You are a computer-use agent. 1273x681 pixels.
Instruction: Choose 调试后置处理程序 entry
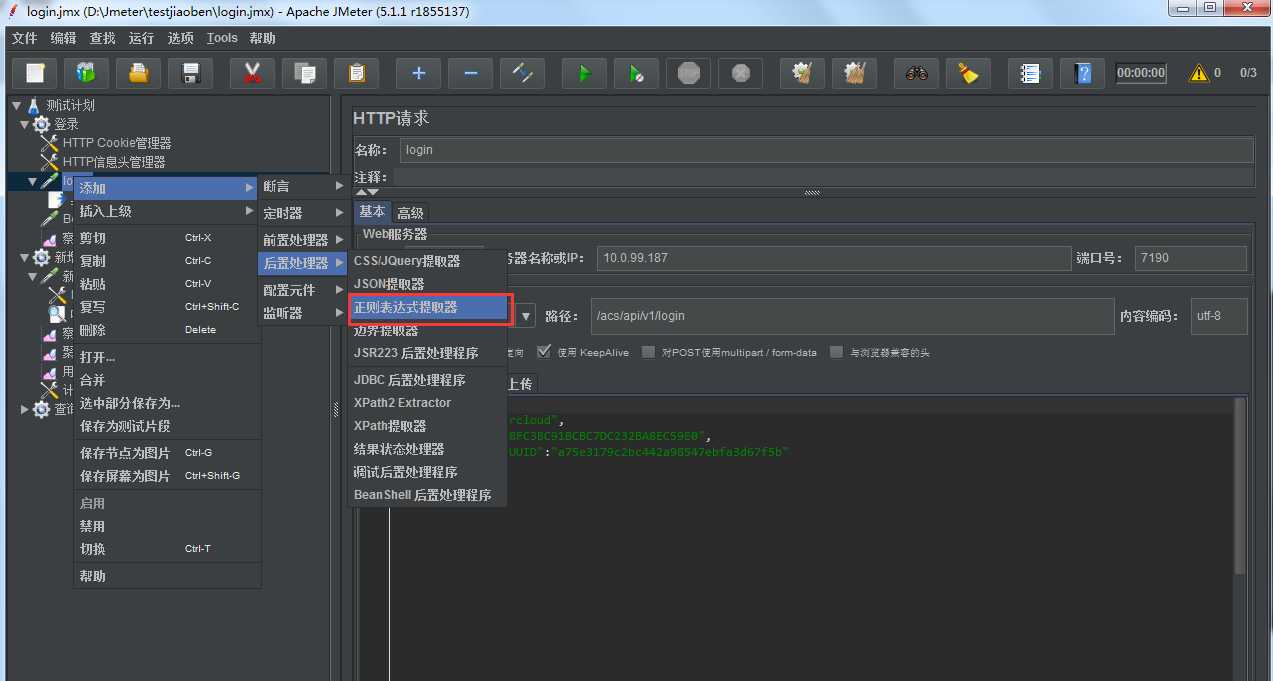427,472
